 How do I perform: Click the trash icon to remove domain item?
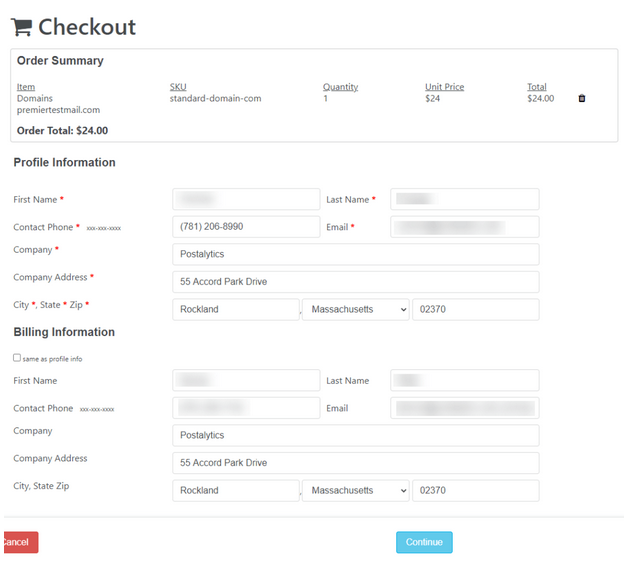pyautogui.click(x=582, y=98)
